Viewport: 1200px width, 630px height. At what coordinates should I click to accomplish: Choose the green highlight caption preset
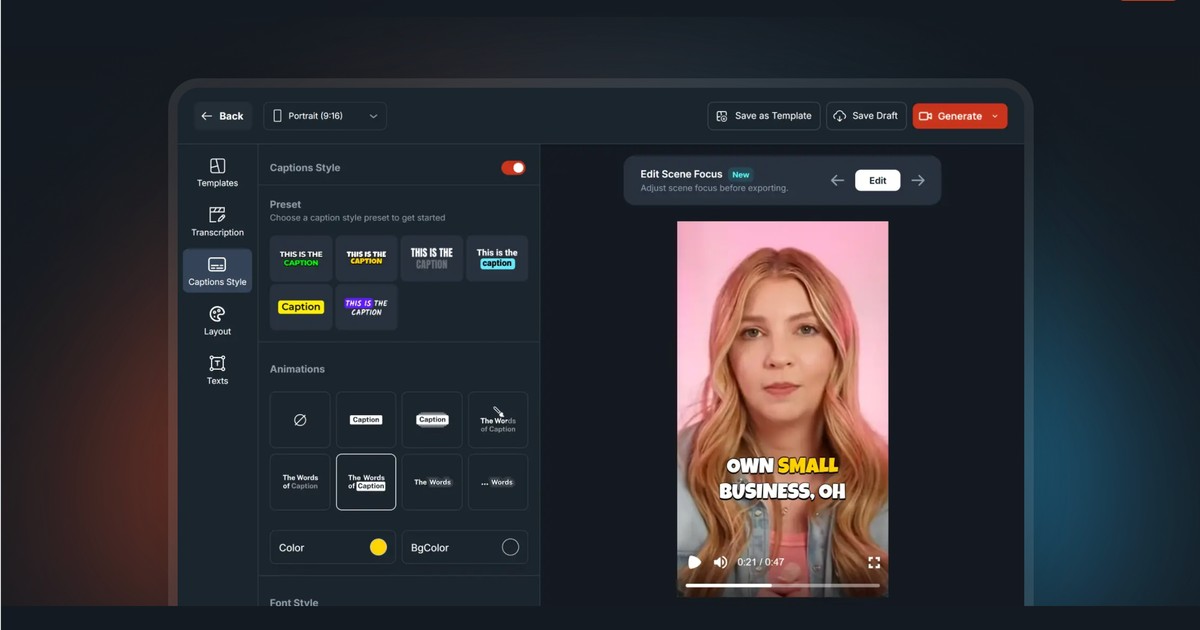(x=300, y=258)
